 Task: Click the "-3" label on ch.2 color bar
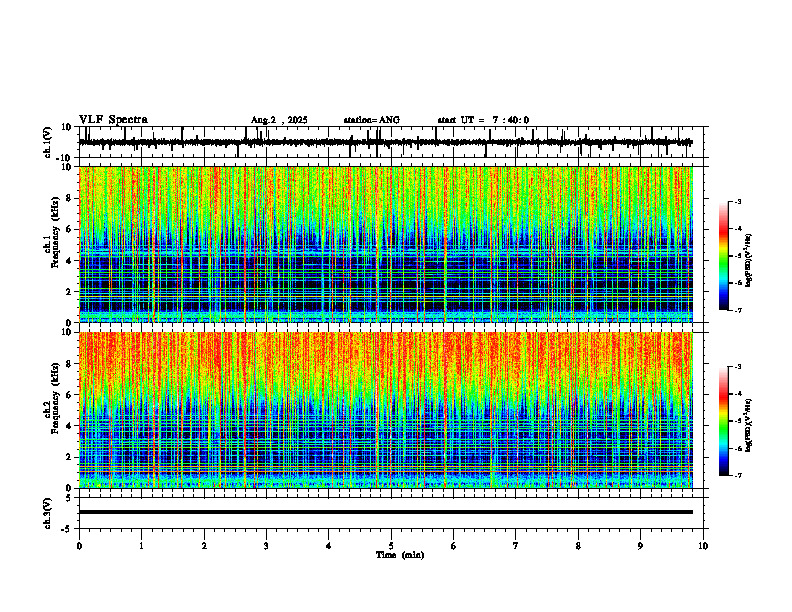point(737,367)
